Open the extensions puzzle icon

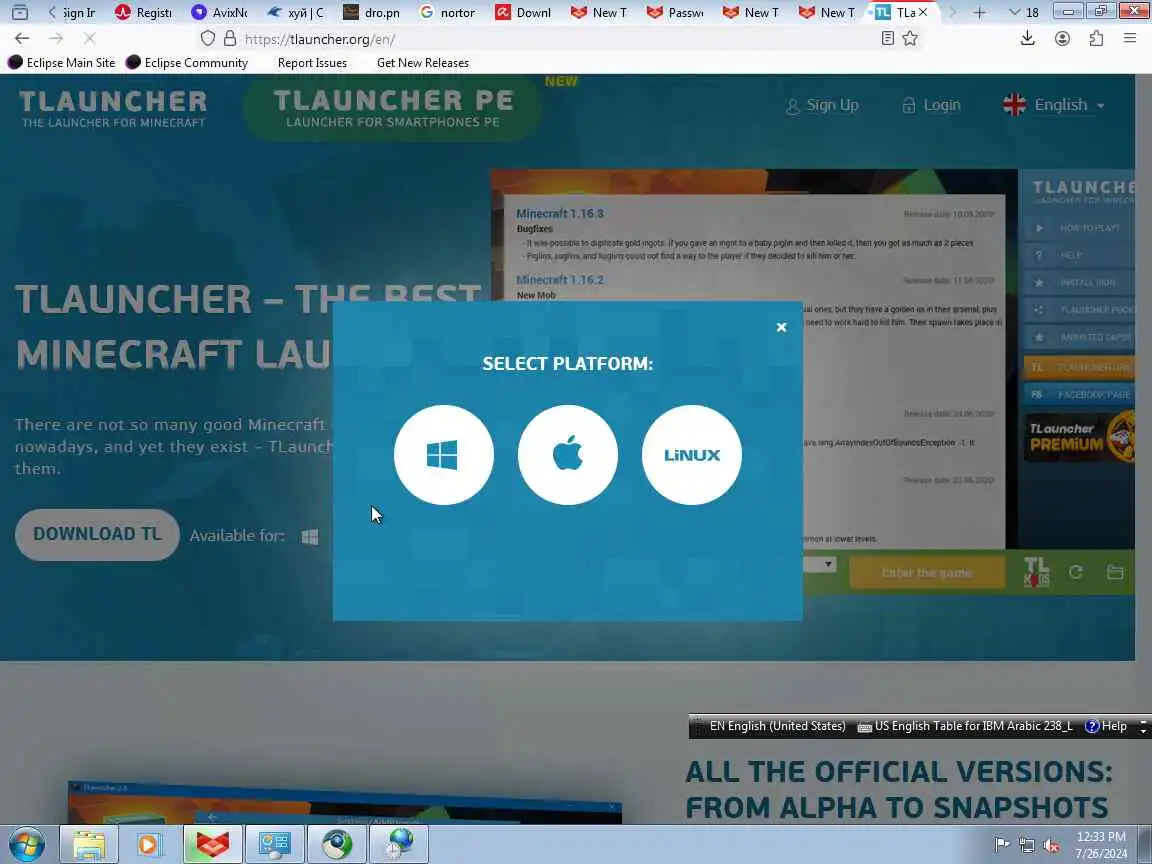1096,38
